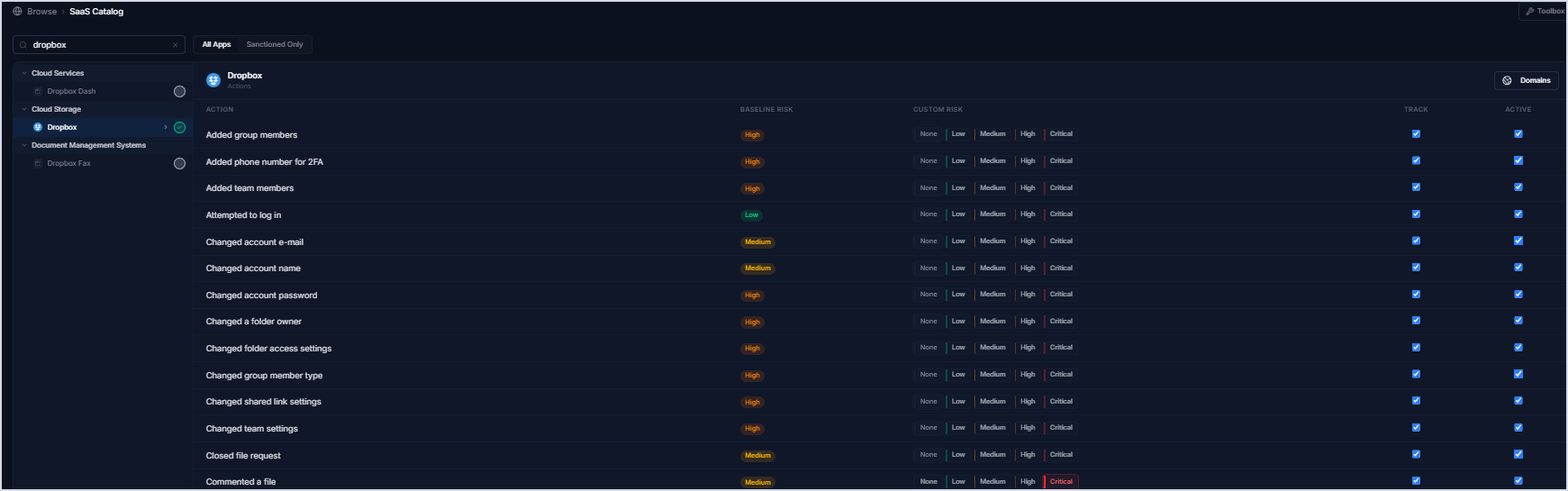Toggle Track for Attempted to log in
The width and height of the screenshot is (1568, 491).
pos(1416,214)
